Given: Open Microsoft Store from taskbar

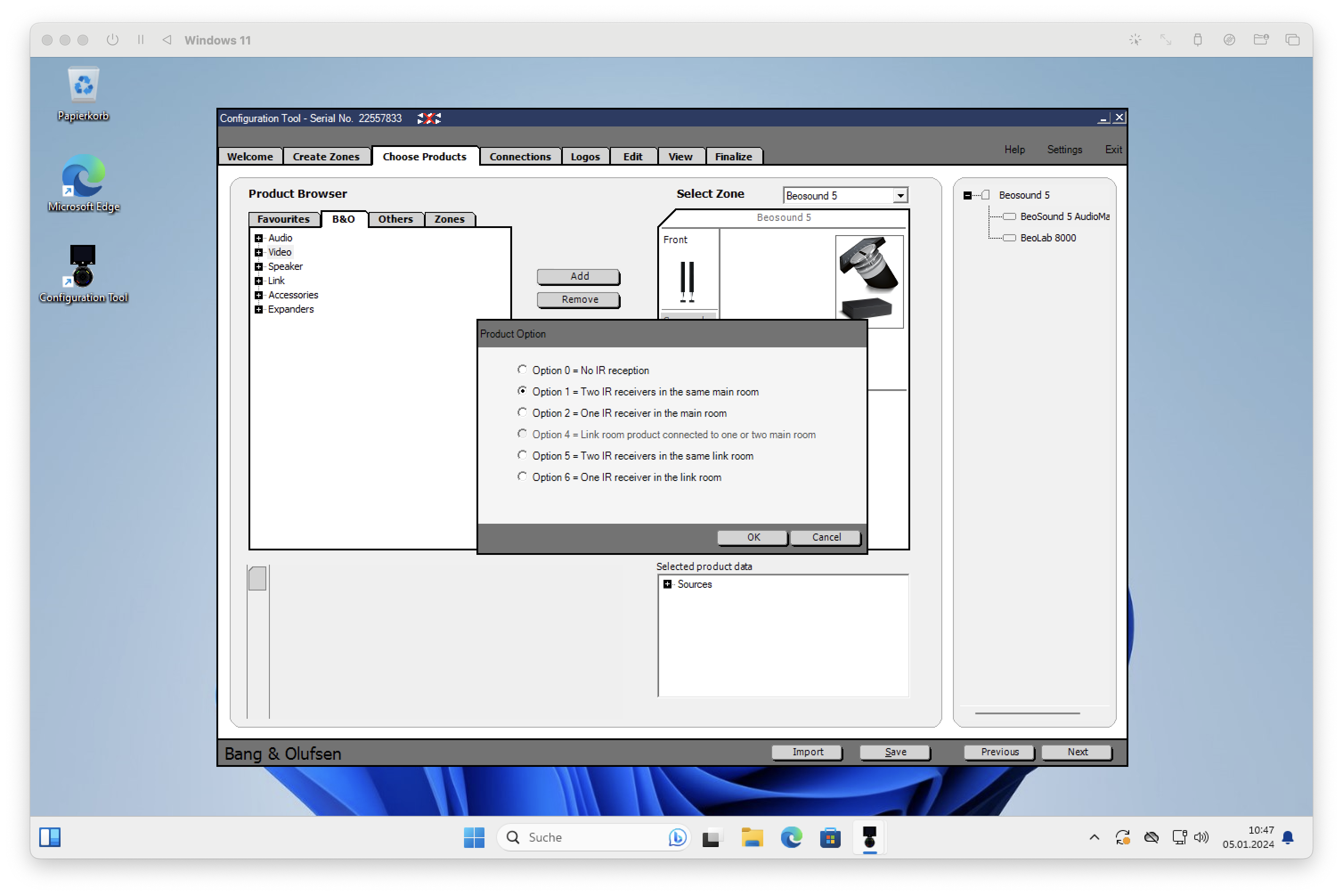Looking at the screenshot, I should 830,837.
